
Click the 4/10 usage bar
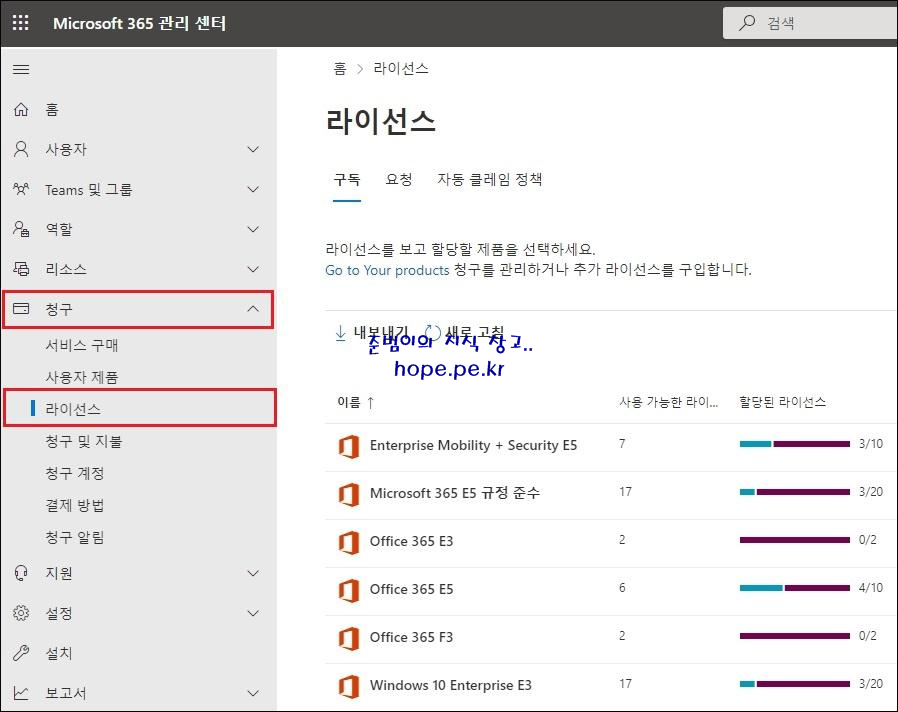pos(795,588)
